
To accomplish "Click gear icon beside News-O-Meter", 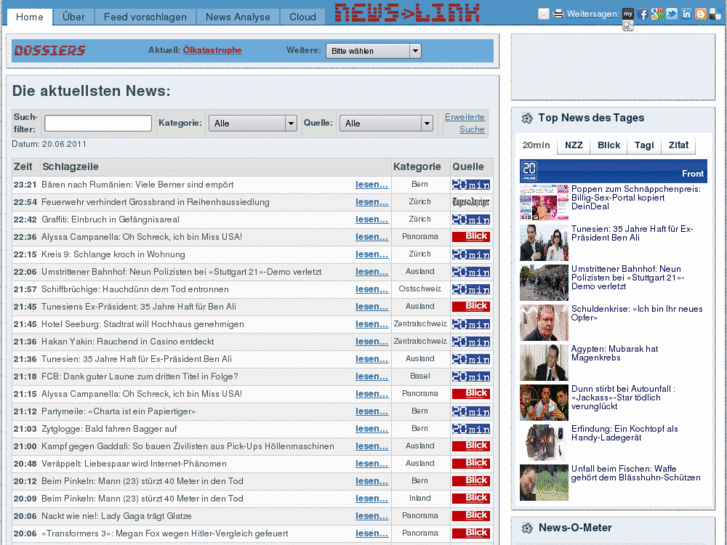I will 527,528.
